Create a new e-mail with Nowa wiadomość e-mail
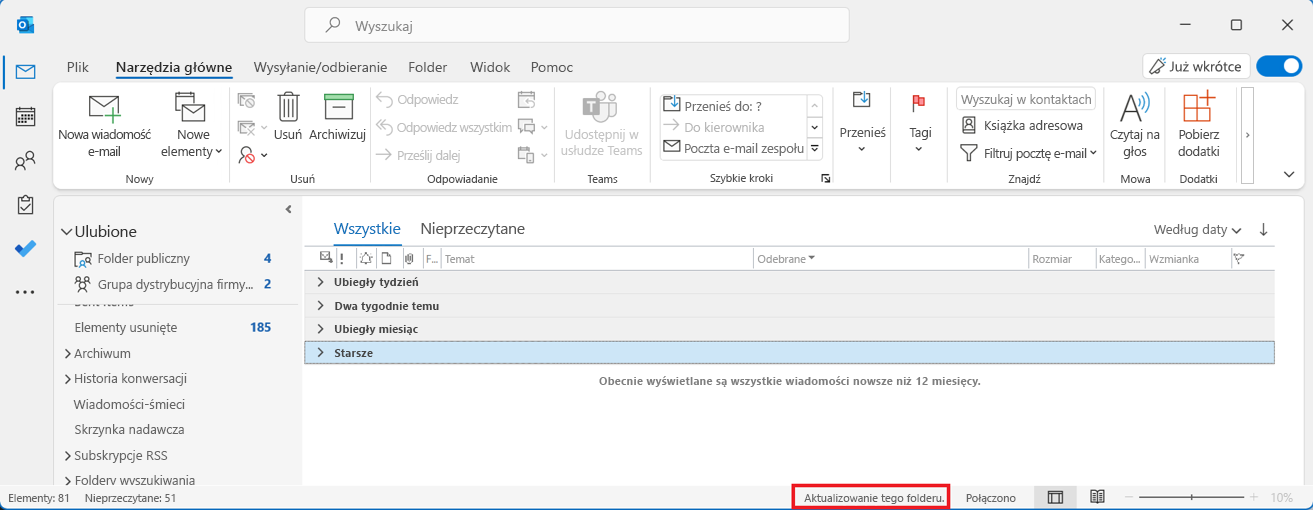 [104, 125]
